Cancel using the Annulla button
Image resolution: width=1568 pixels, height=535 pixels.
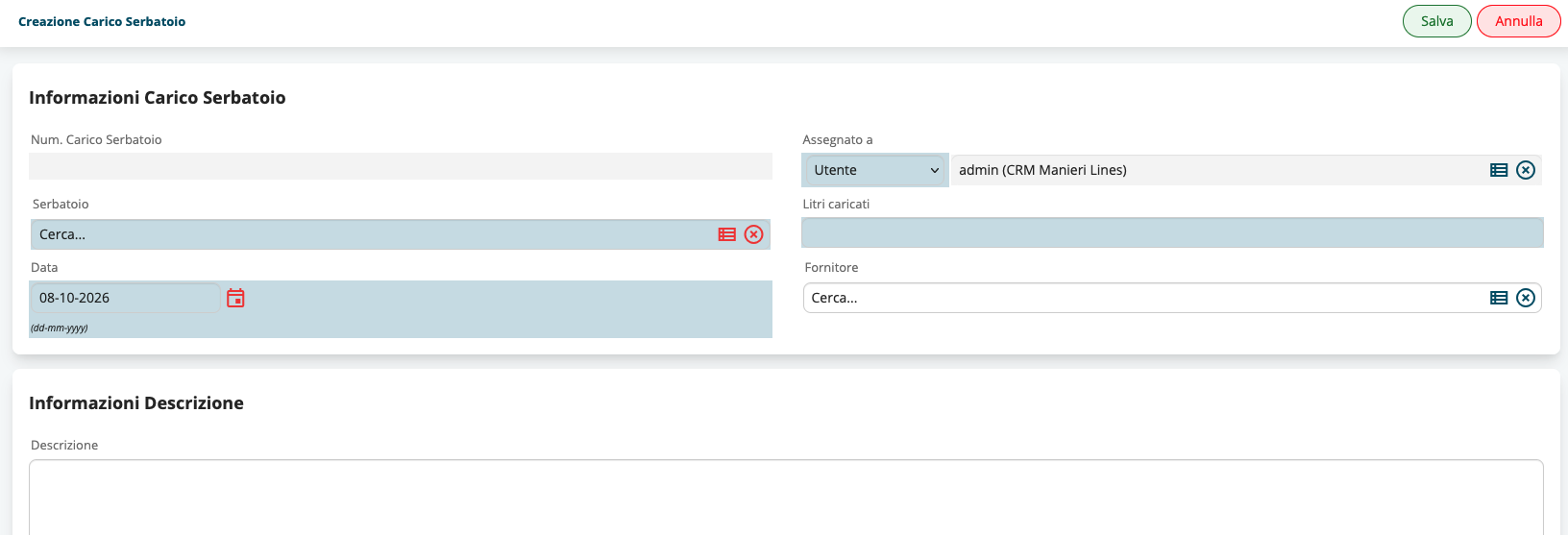click(x=1519, y=21)
